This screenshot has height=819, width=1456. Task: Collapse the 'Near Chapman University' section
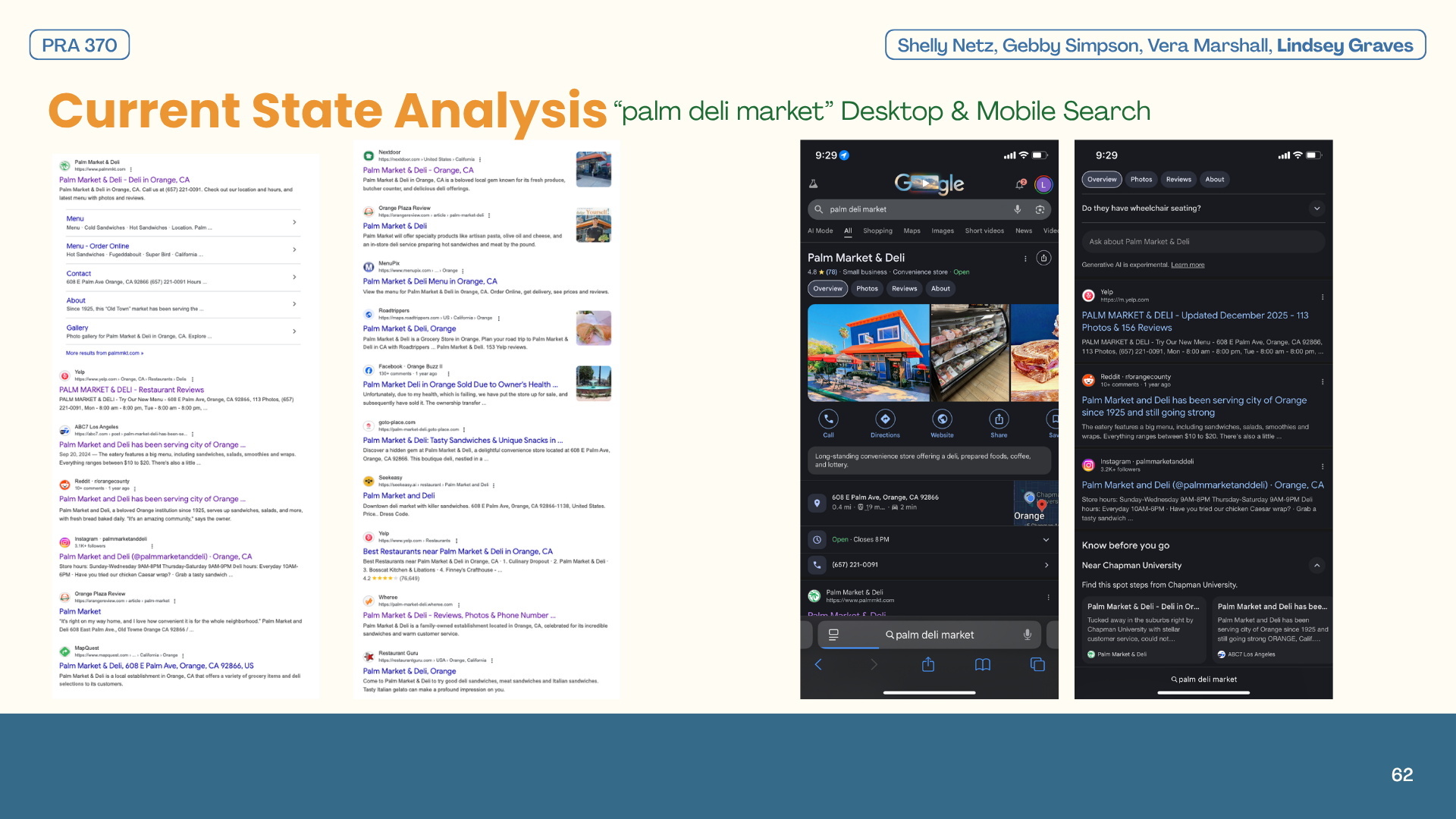1317,566
